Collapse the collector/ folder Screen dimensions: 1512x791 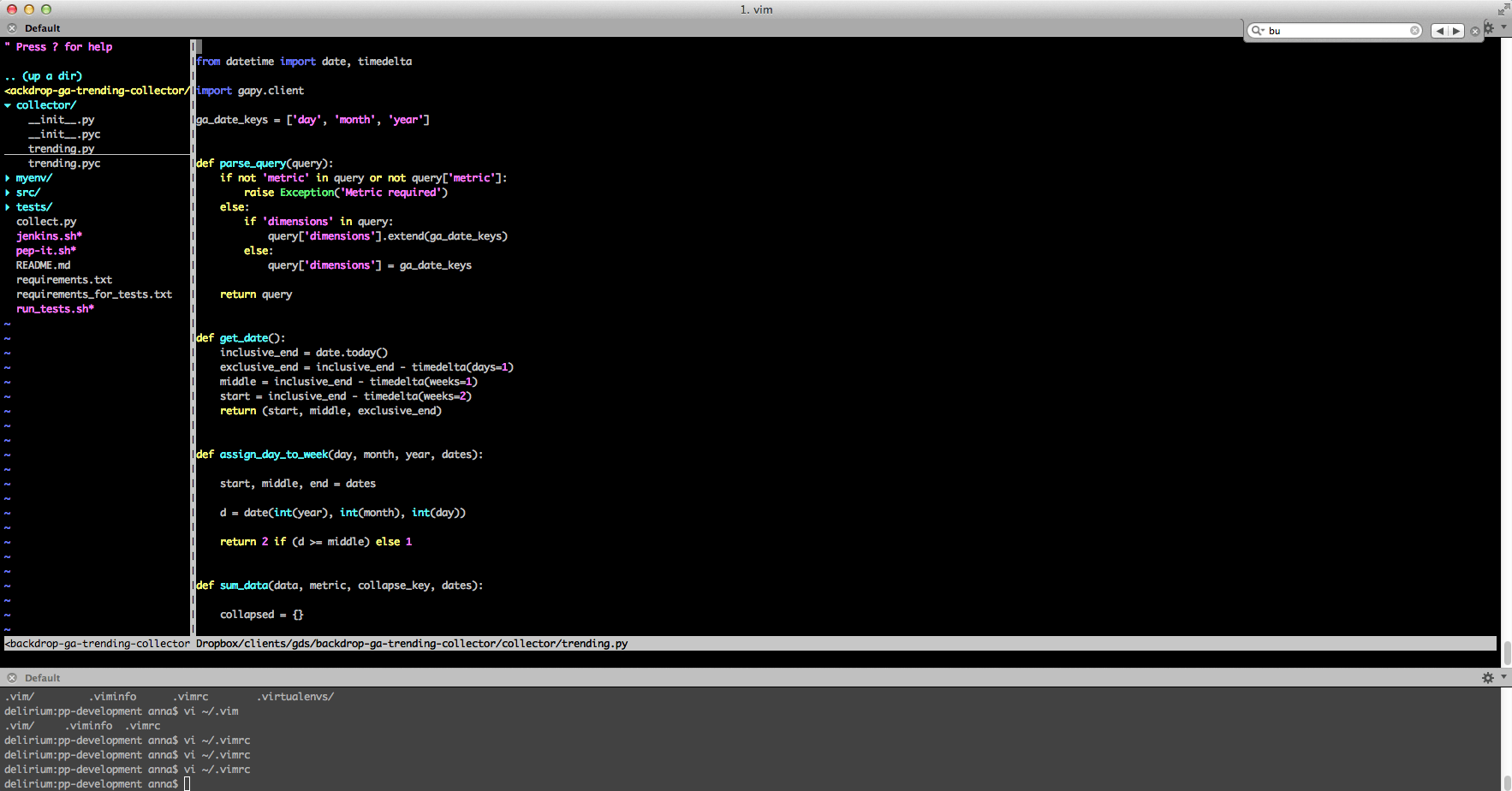point(9,105)
